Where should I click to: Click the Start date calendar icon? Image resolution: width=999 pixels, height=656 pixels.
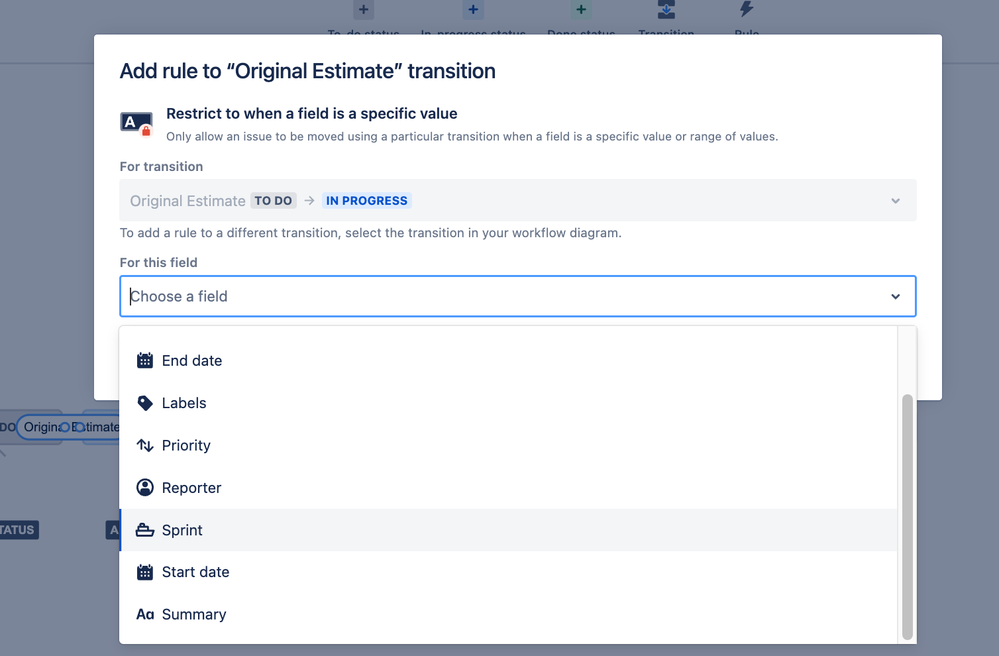click(145, 572)
